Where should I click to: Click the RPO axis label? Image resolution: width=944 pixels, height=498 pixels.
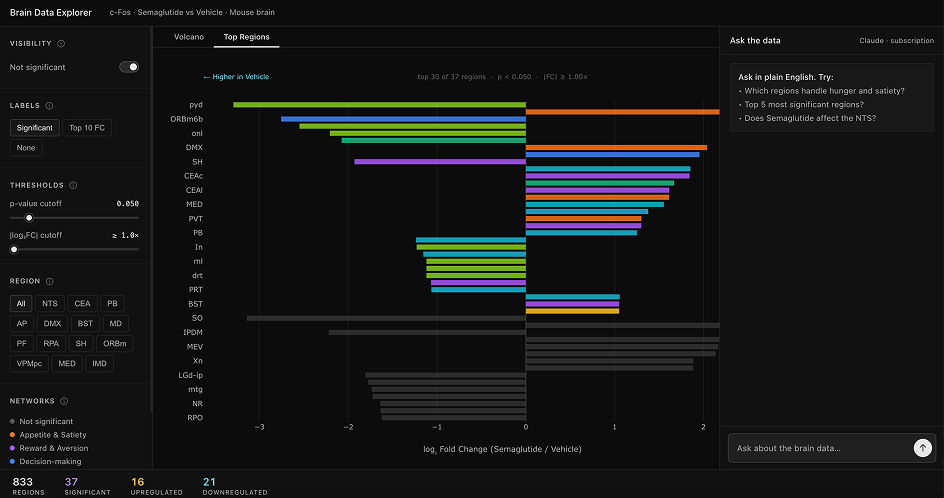[x=195, y=417]
